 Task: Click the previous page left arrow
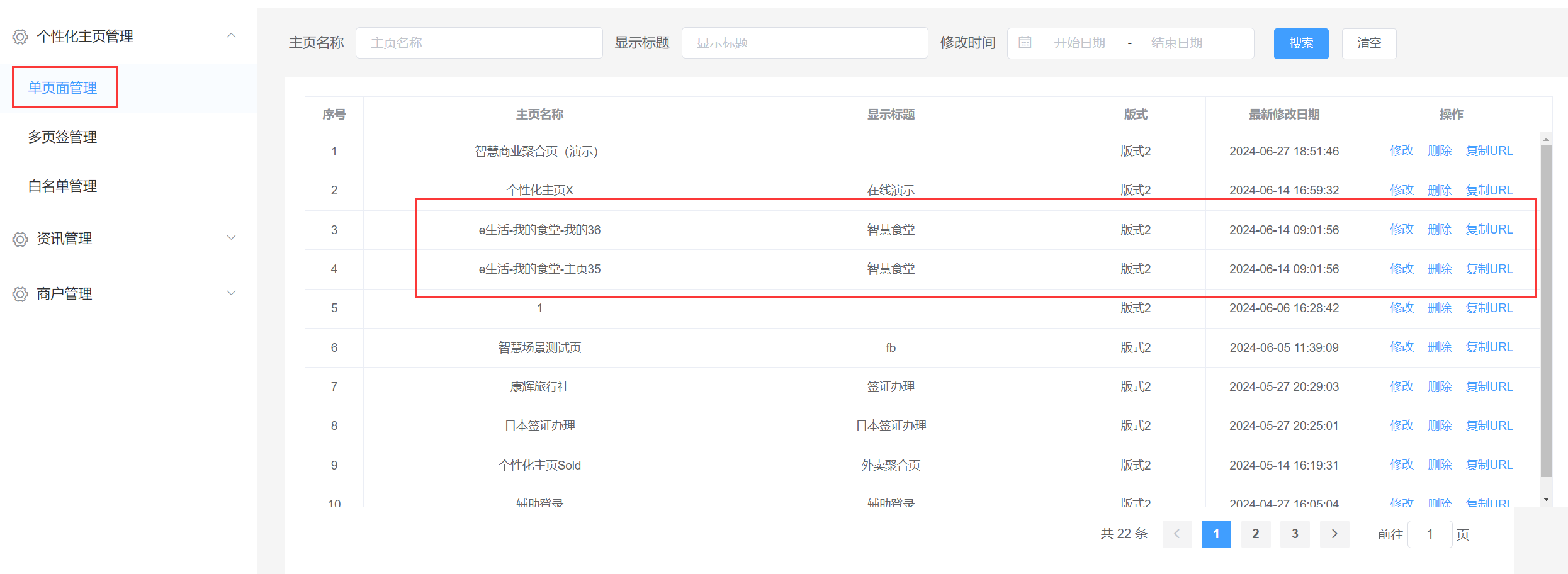[1176, 534]
